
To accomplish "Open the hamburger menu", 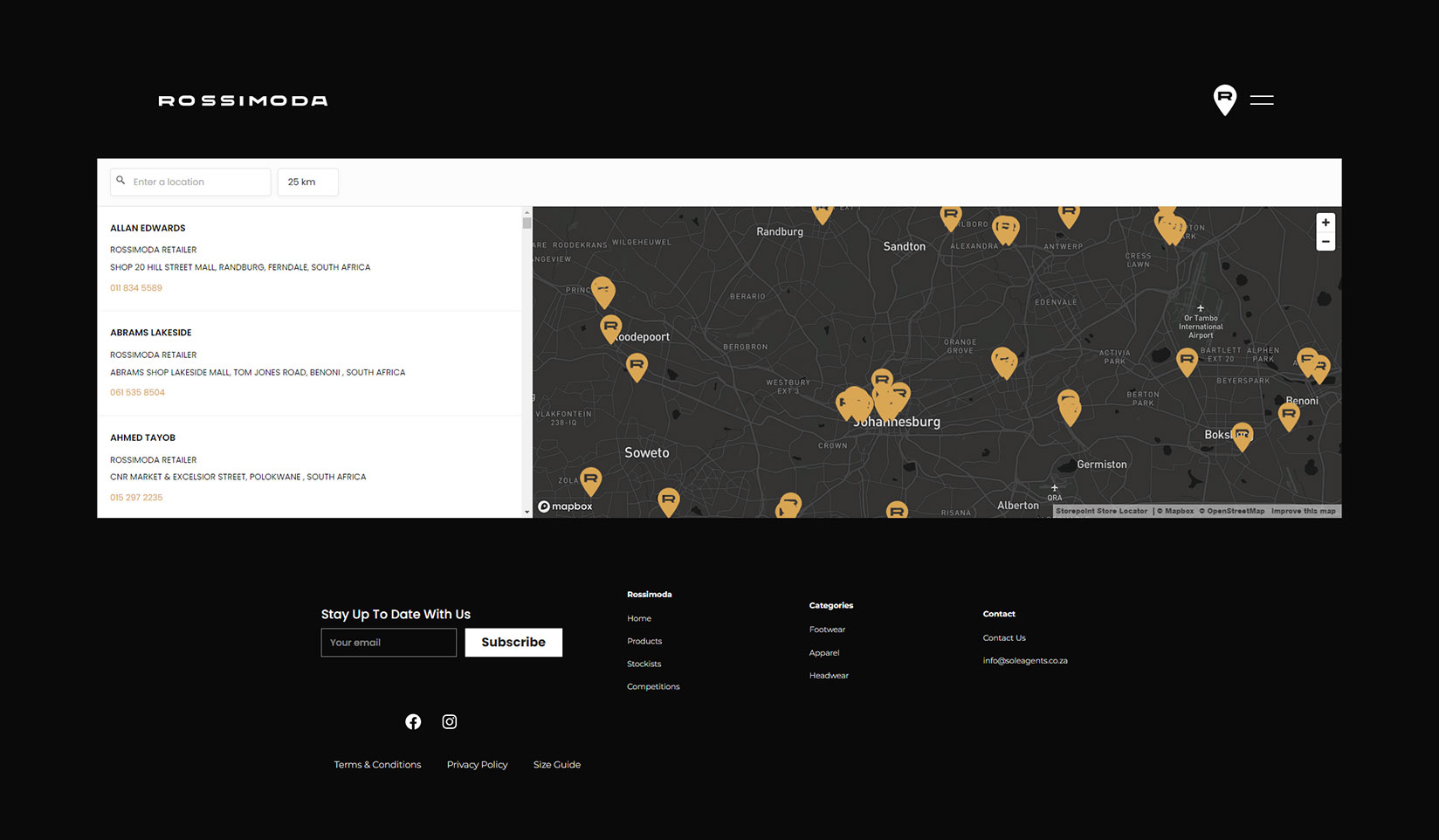I will [1262, 100].
